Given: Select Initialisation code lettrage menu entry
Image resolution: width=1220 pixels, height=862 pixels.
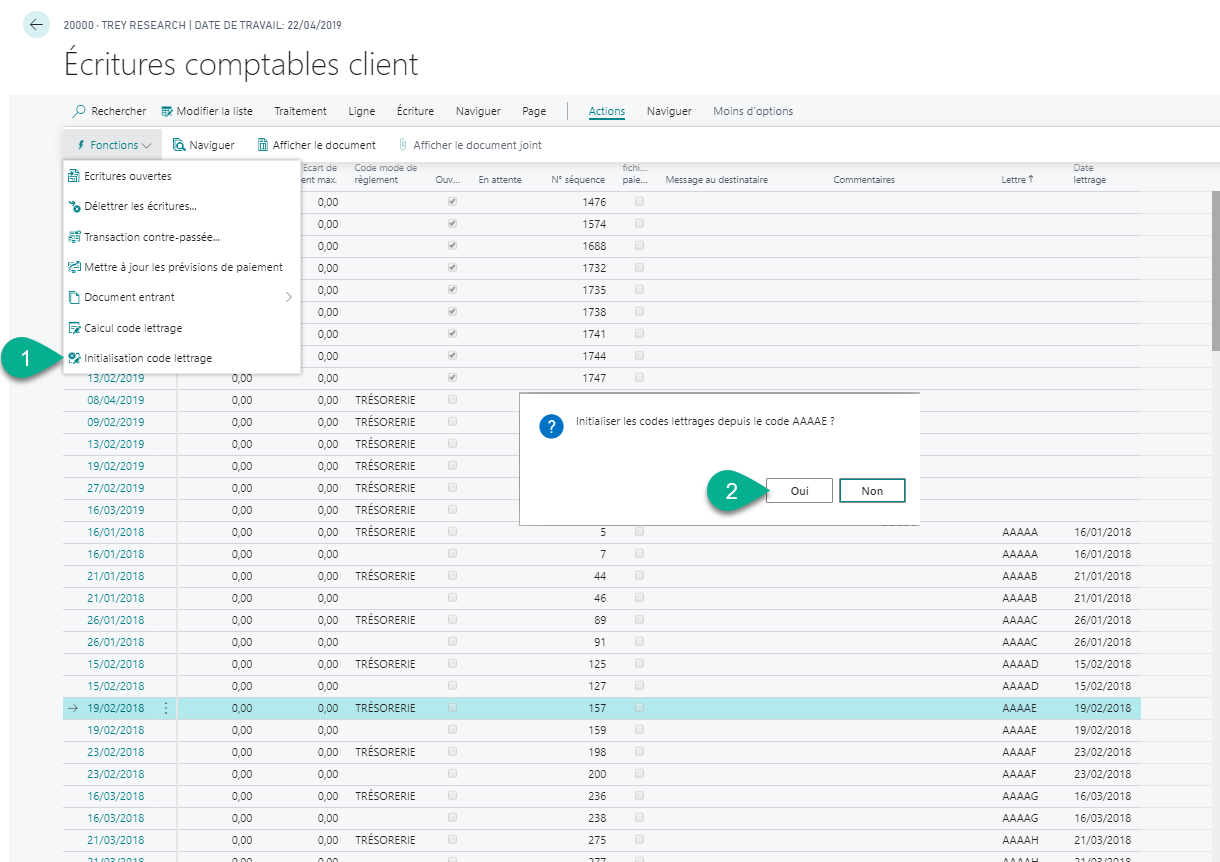Looking at the screenshot, I should pos(147,358).
